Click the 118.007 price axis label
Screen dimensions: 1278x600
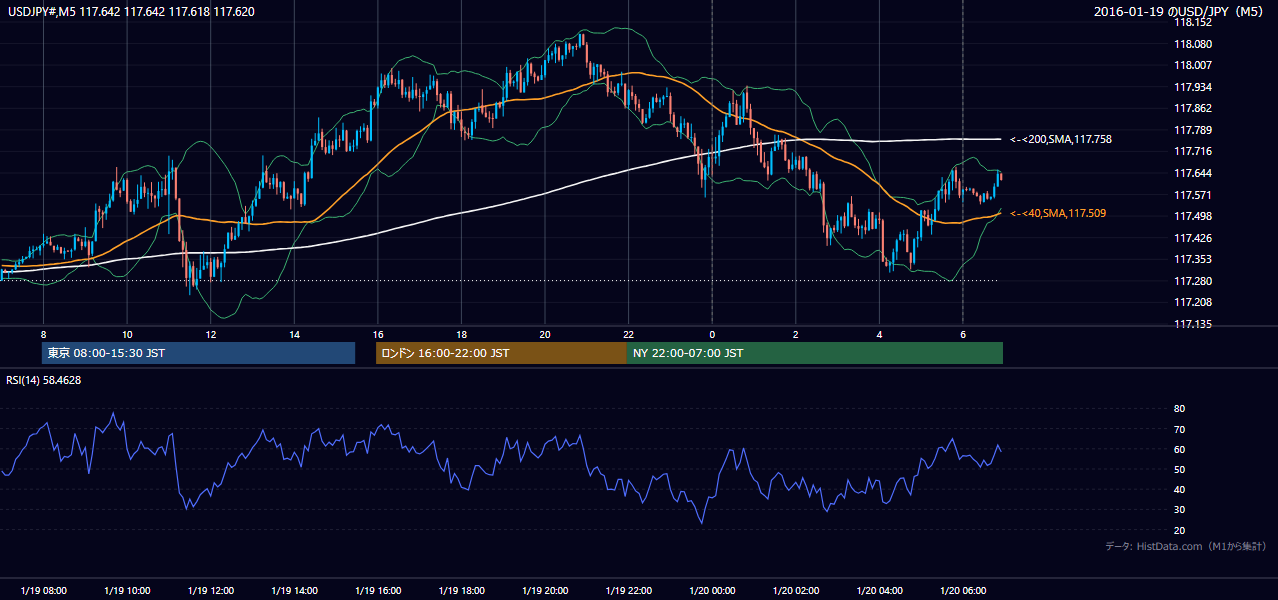pos(1193,66)
